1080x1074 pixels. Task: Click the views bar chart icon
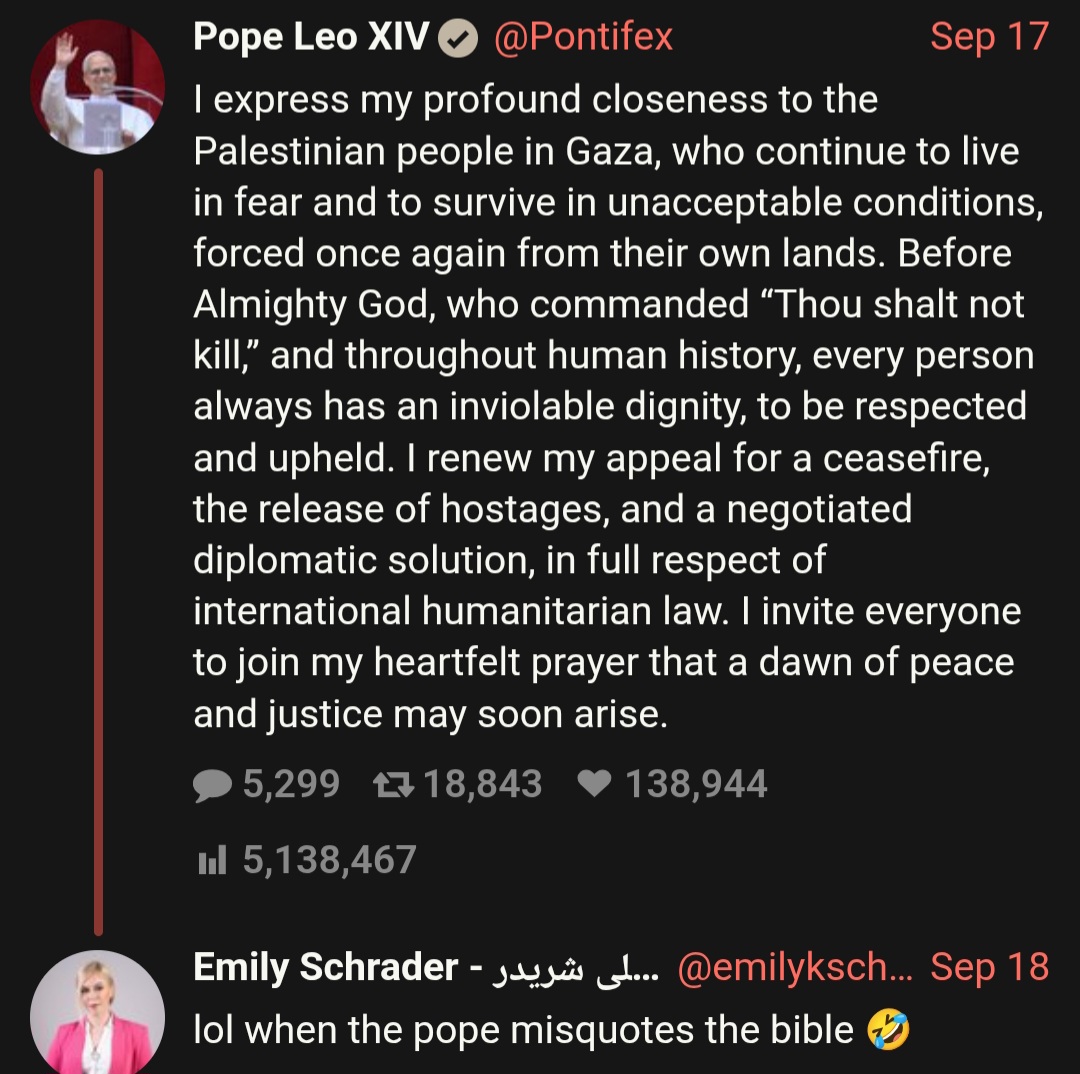pos(212,860)
